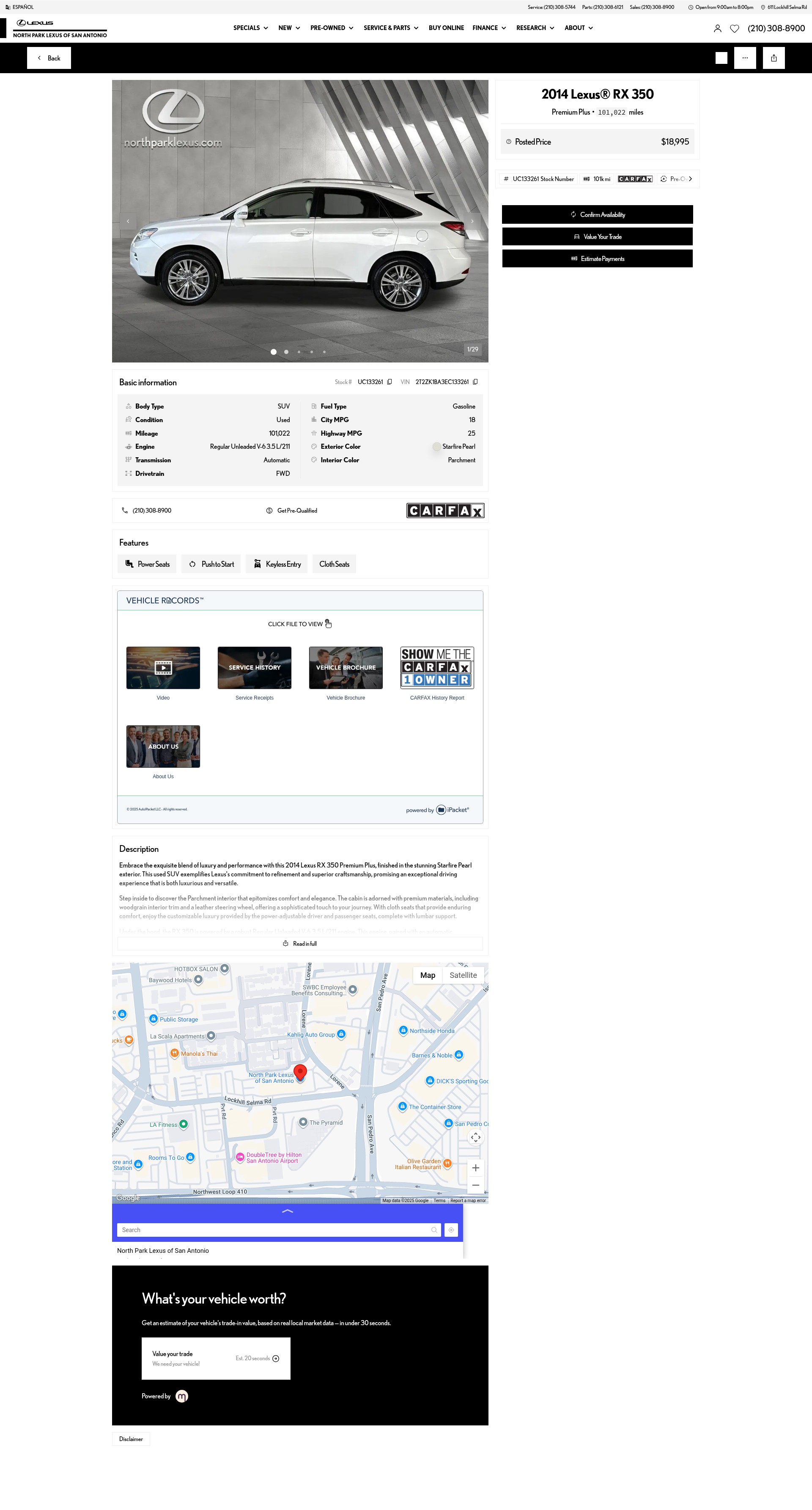Select the first photo carousel dot

[273, 352]
